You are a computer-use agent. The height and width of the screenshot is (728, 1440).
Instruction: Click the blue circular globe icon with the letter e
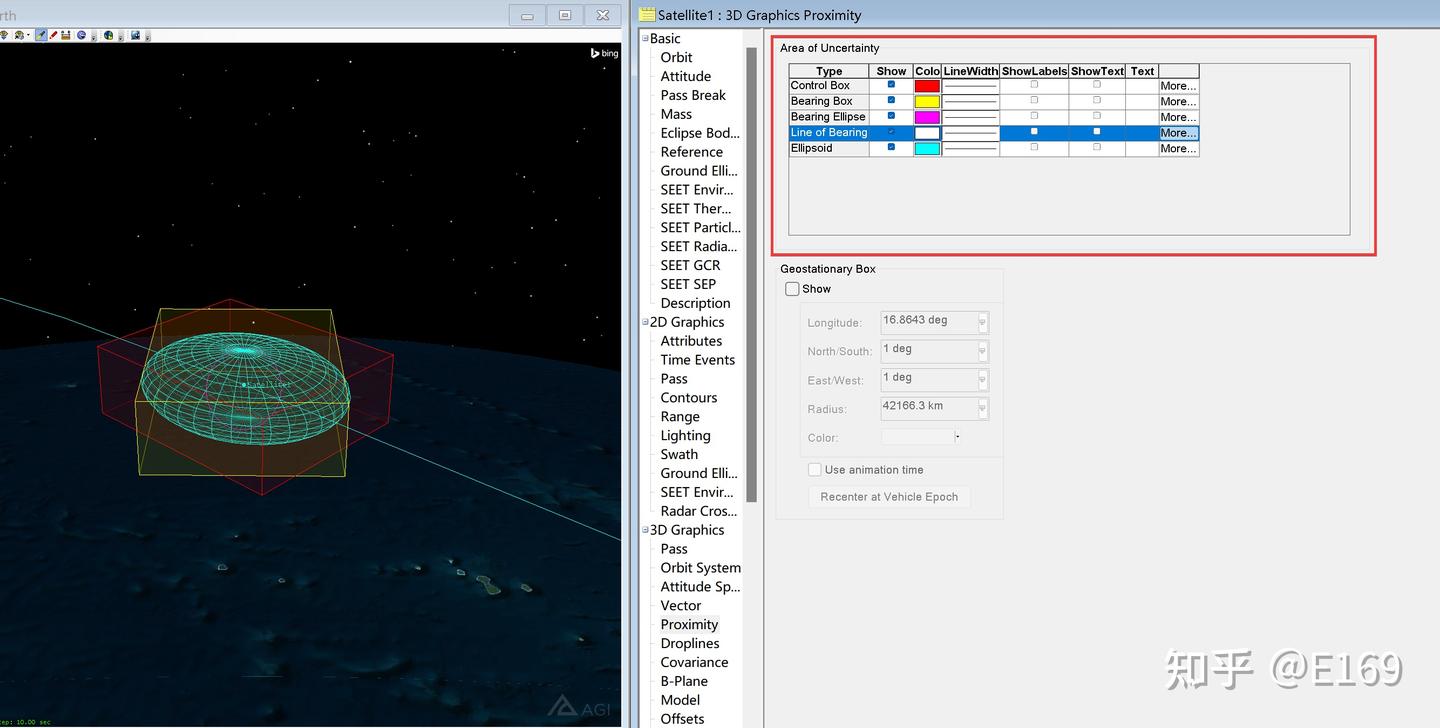pos(81,35)
